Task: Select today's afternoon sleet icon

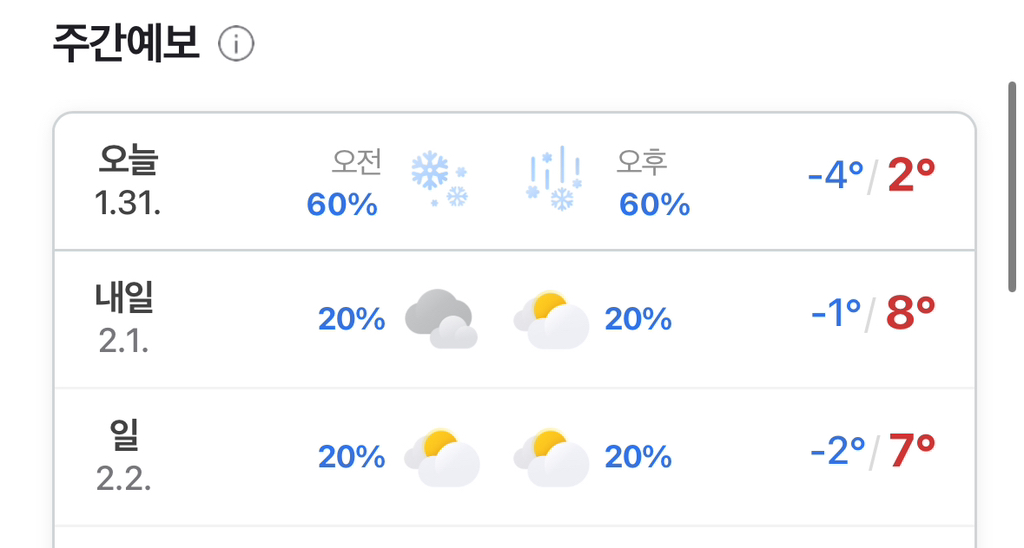Action: coord(554,178)
